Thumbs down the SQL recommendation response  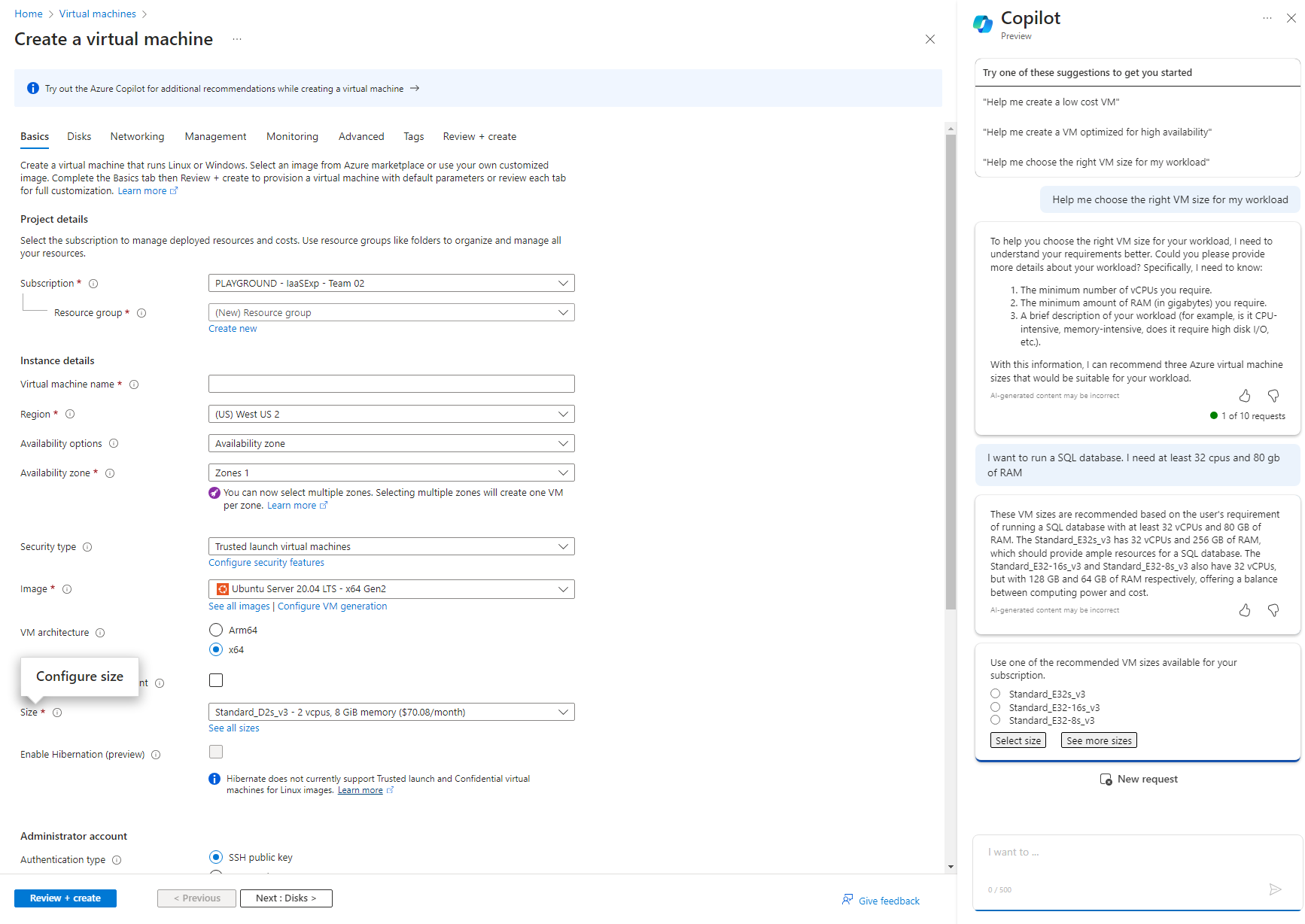pyautogui.click(x=1273, y=610)
